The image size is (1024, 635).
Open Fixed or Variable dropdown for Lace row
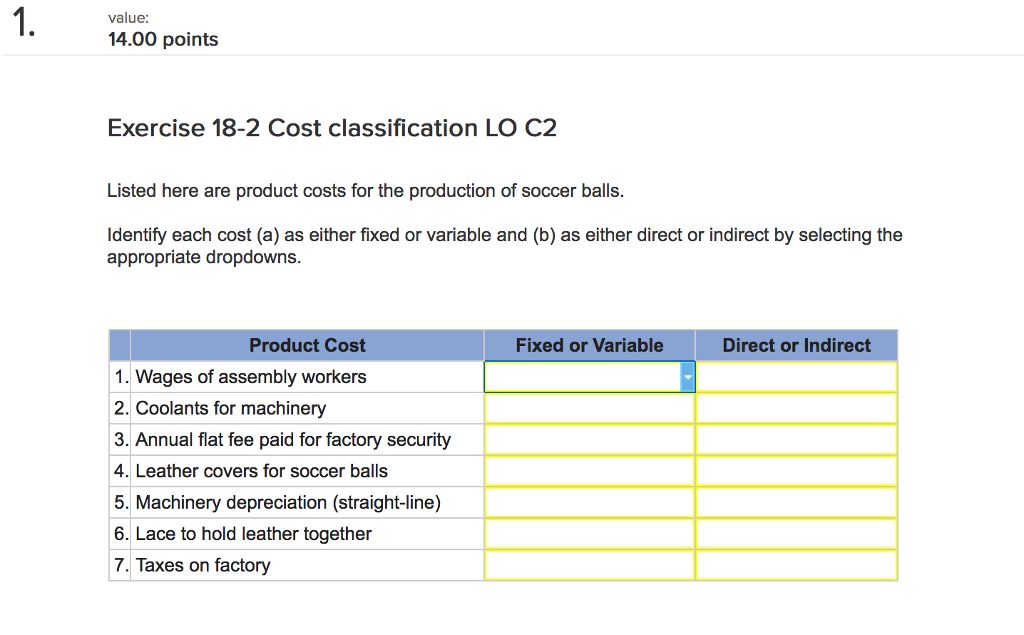click(589, 533)
